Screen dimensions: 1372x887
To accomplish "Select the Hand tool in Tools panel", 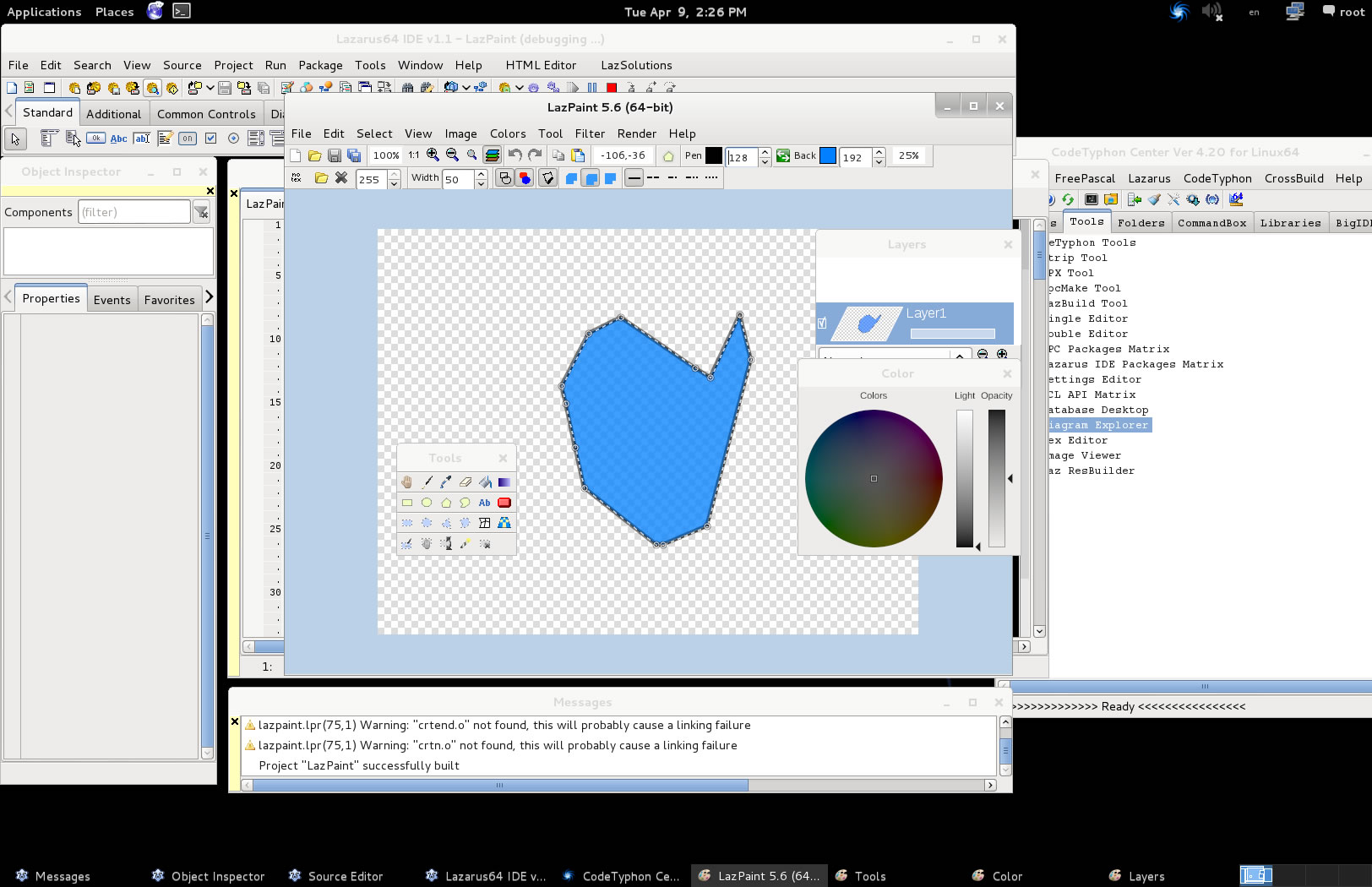I will pos(407,482).
